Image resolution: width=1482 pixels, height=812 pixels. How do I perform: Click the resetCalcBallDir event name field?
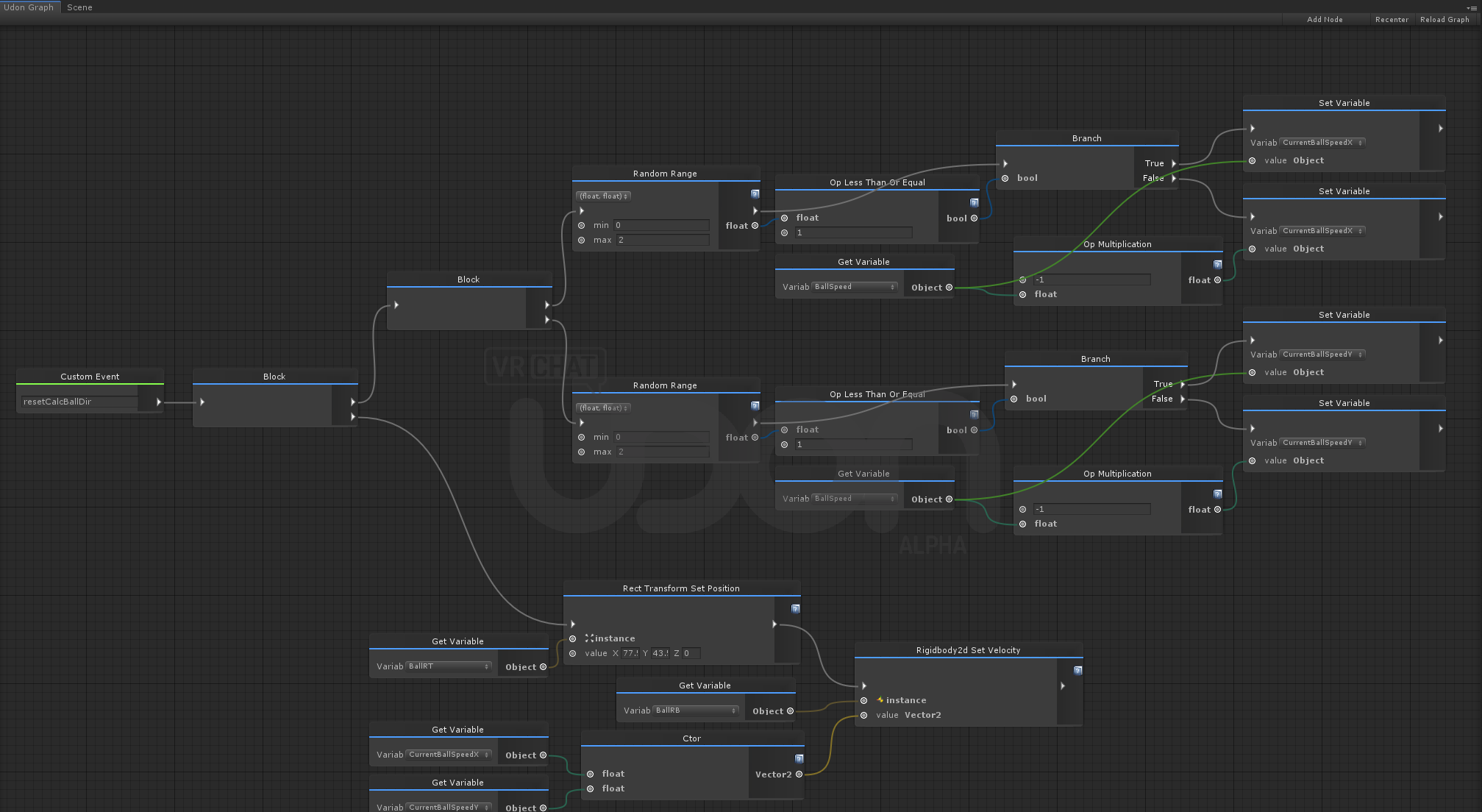pos(79,402)
